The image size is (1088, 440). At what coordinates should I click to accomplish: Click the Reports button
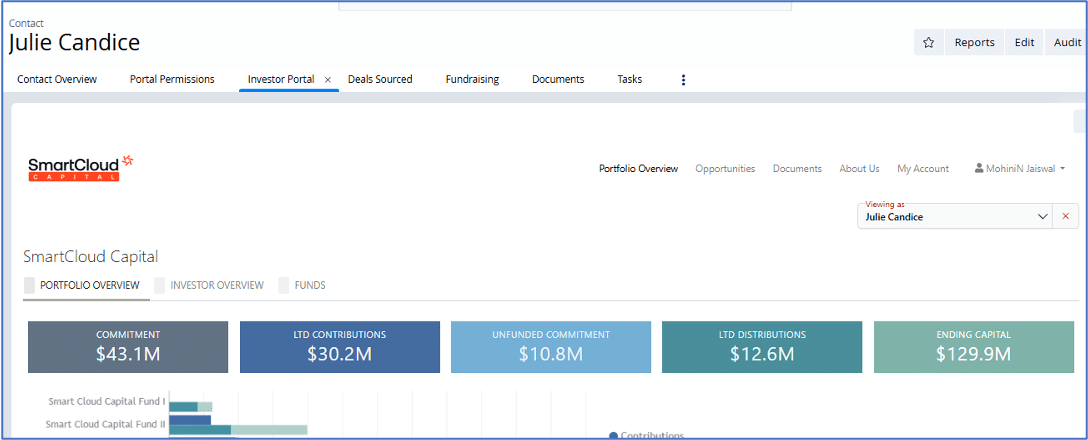[x=974, y=42]
